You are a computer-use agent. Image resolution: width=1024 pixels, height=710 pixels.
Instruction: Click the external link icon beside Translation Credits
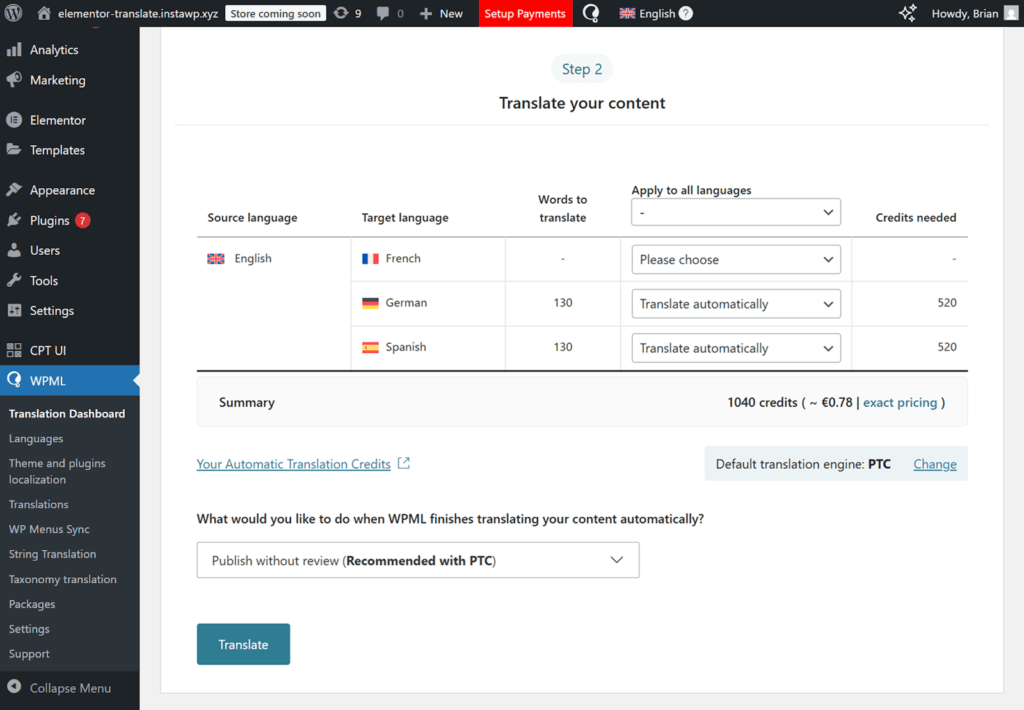(x=404, y=463)
